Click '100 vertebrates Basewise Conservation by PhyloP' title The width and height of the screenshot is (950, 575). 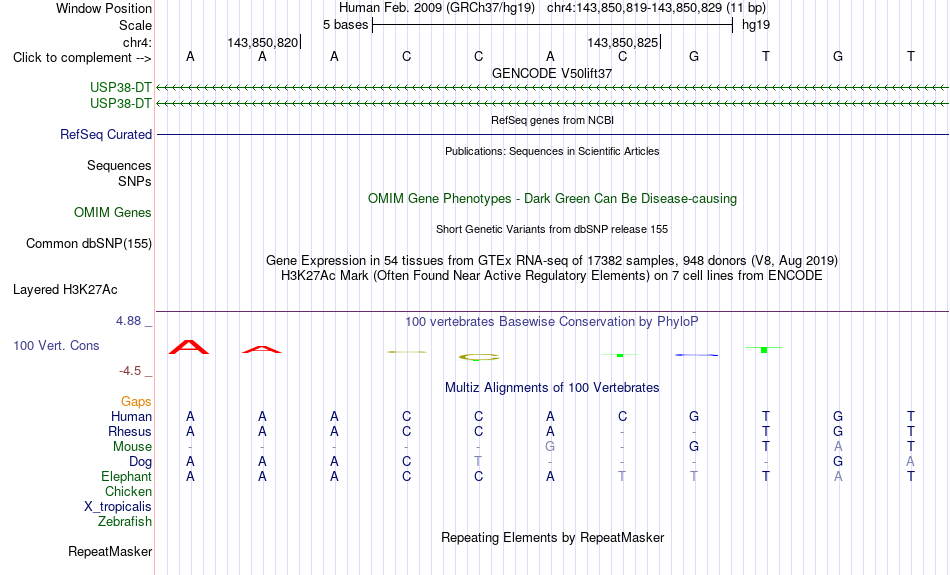click(x=552, y=322)
